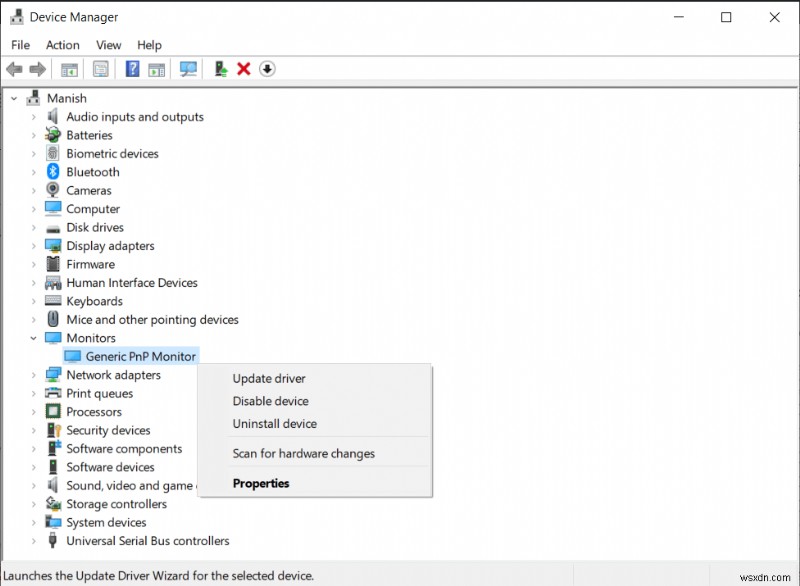The height and width of the screenshot is (586, 800).
Task: Click the Scan for hardware changes toolbar icon
Action: [x=189, y=68]
